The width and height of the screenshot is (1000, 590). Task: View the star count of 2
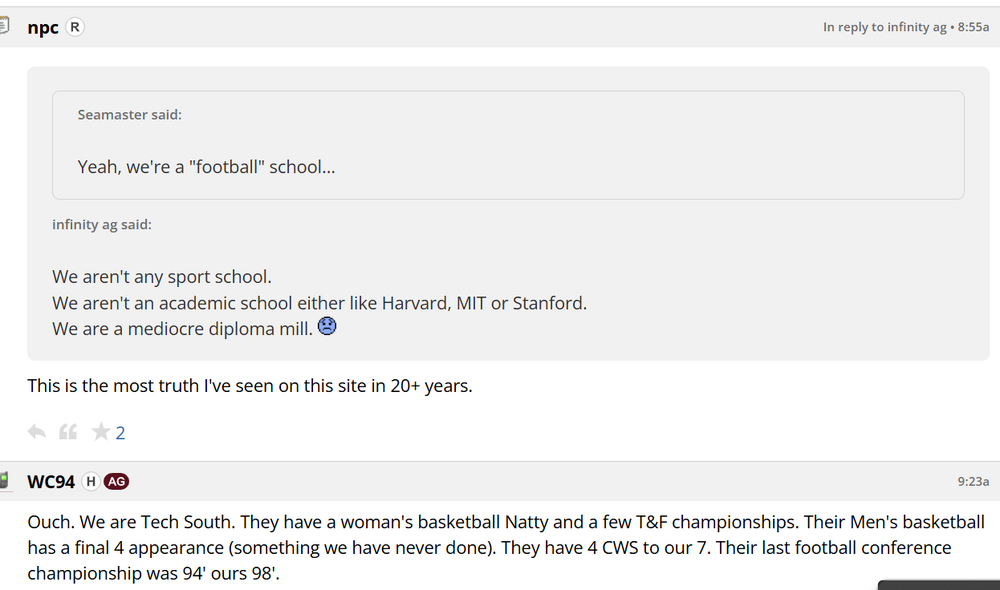point(121,433)
